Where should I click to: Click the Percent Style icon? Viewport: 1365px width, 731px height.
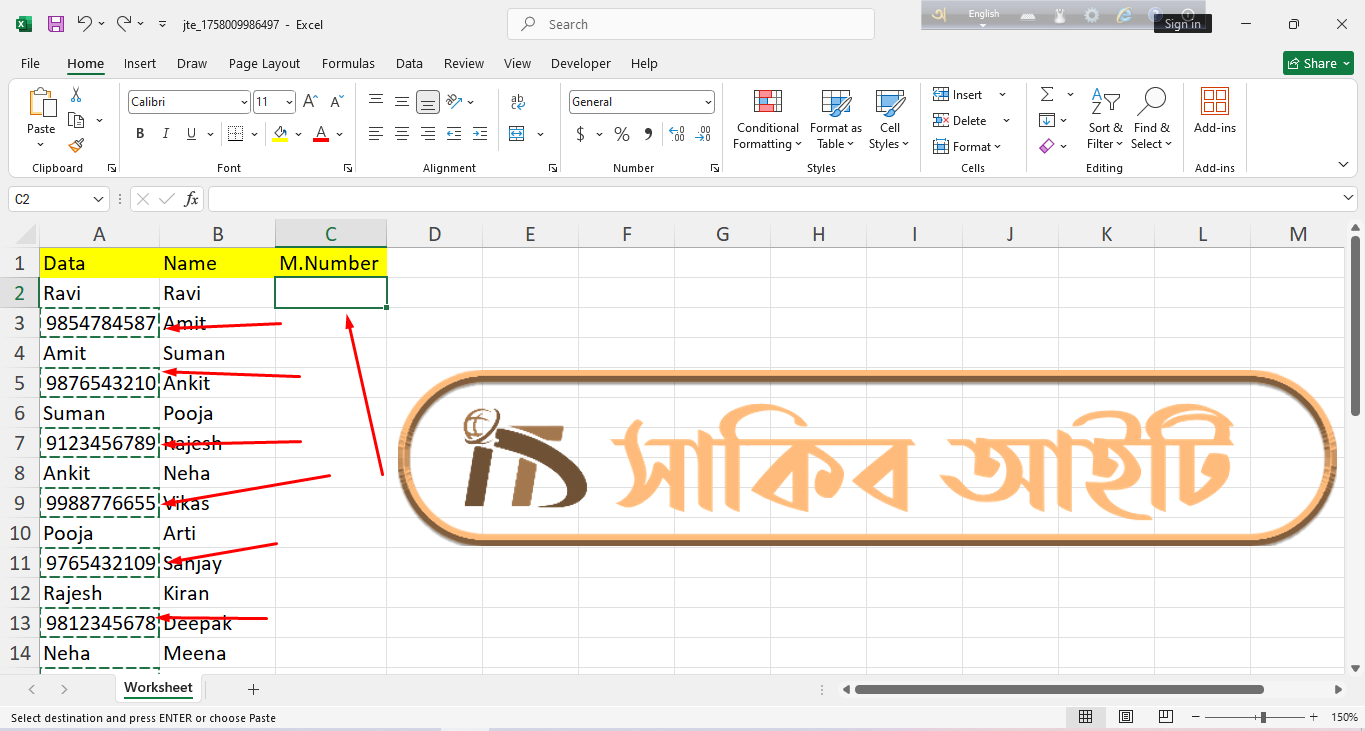point(622,134)
